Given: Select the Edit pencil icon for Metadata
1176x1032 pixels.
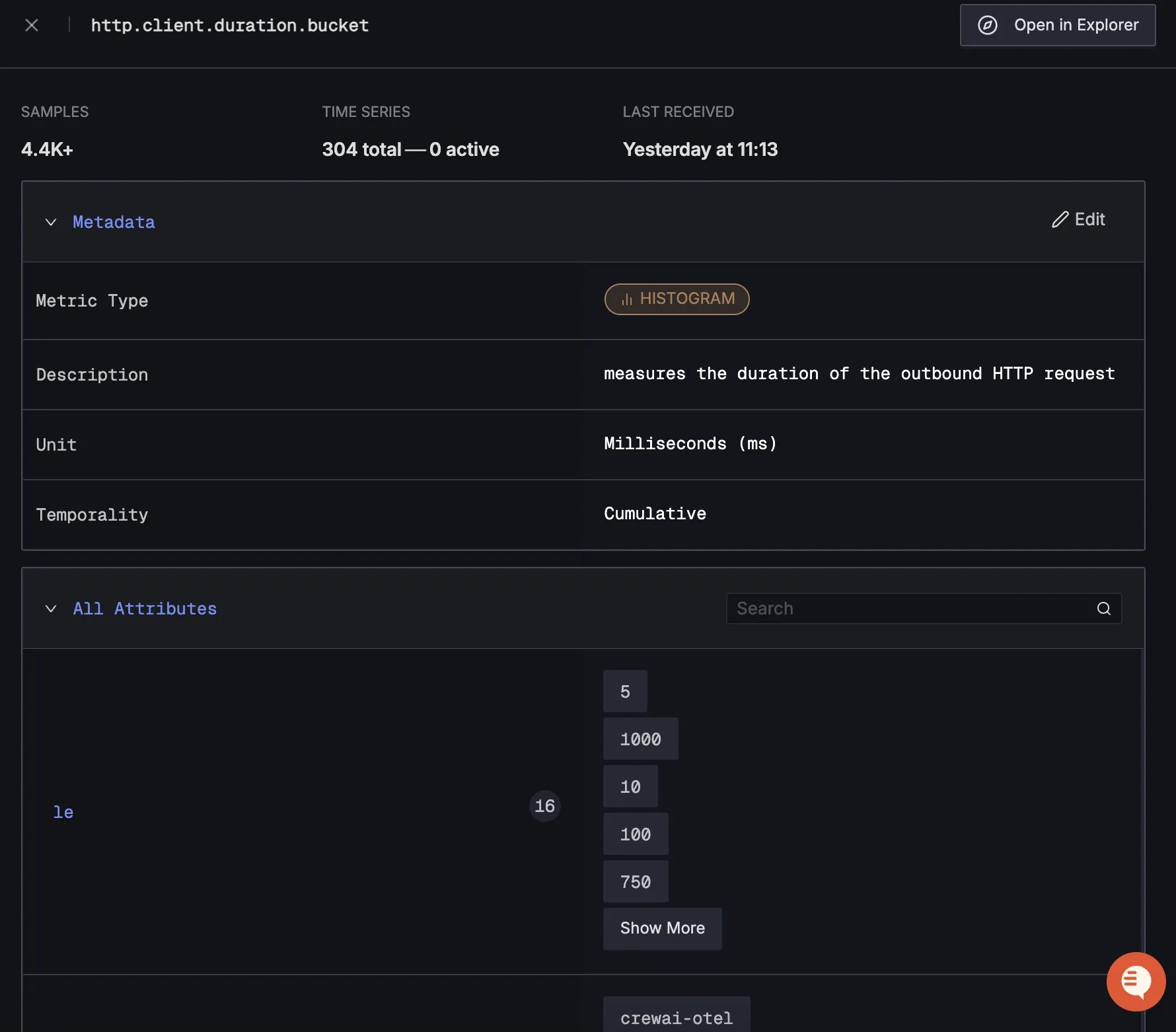Looking at the screenshot, I should click(1060, 219).
